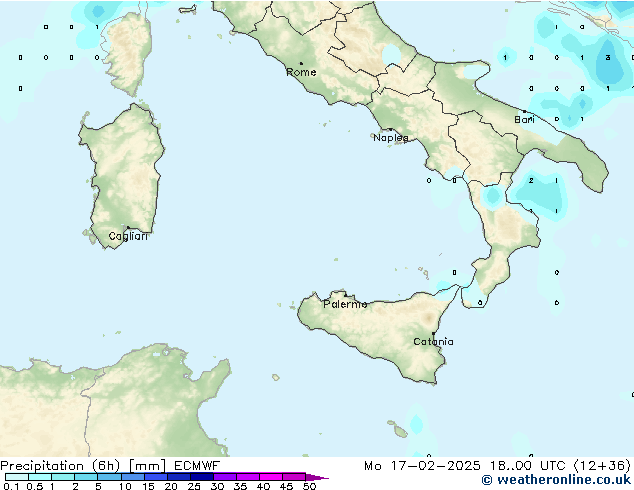Click the '50' legend scale value
The image size is (634, 490).
pyautogui.click(x=309, y=486)
